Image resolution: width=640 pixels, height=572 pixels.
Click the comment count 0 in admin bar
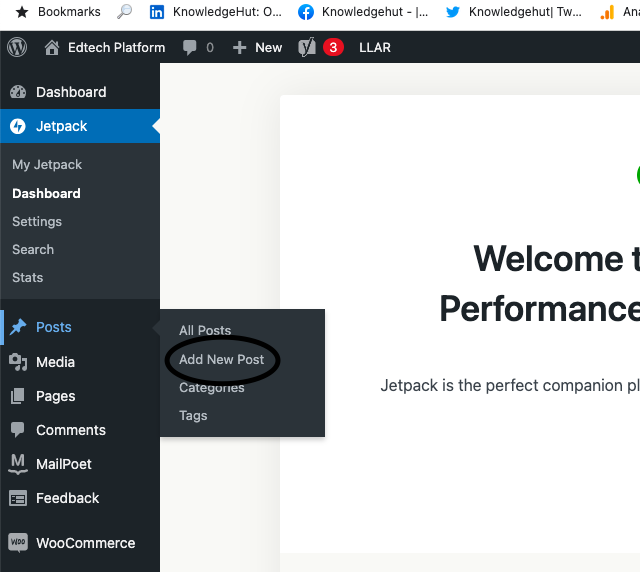coord(210,48)
